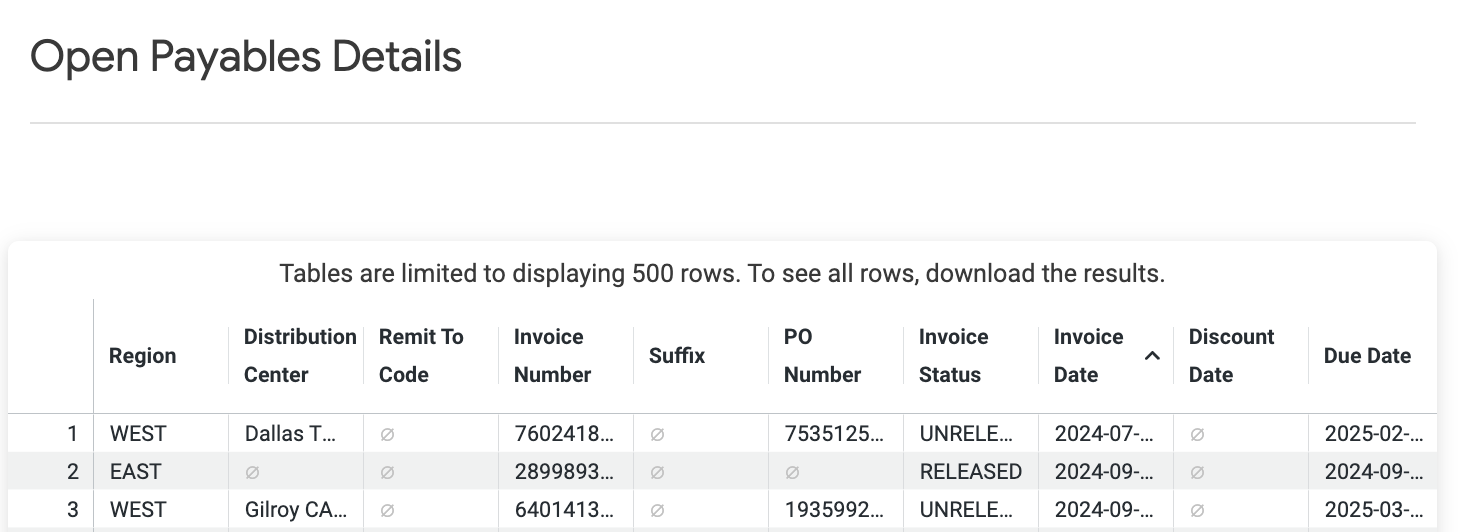Sort by the Due Date column header
Image resolution: width=1458 pixels, height=532 pixels.
pyautogui.click(x=1367, y=356)
